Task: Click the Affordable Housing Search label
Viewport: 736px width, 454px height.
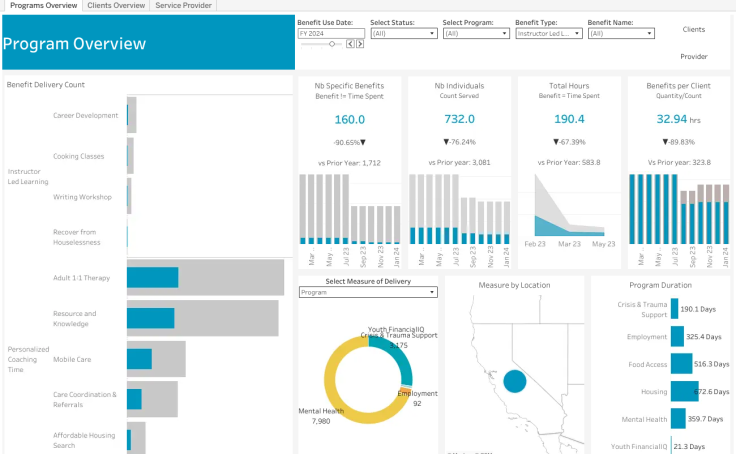Action: 84,440
